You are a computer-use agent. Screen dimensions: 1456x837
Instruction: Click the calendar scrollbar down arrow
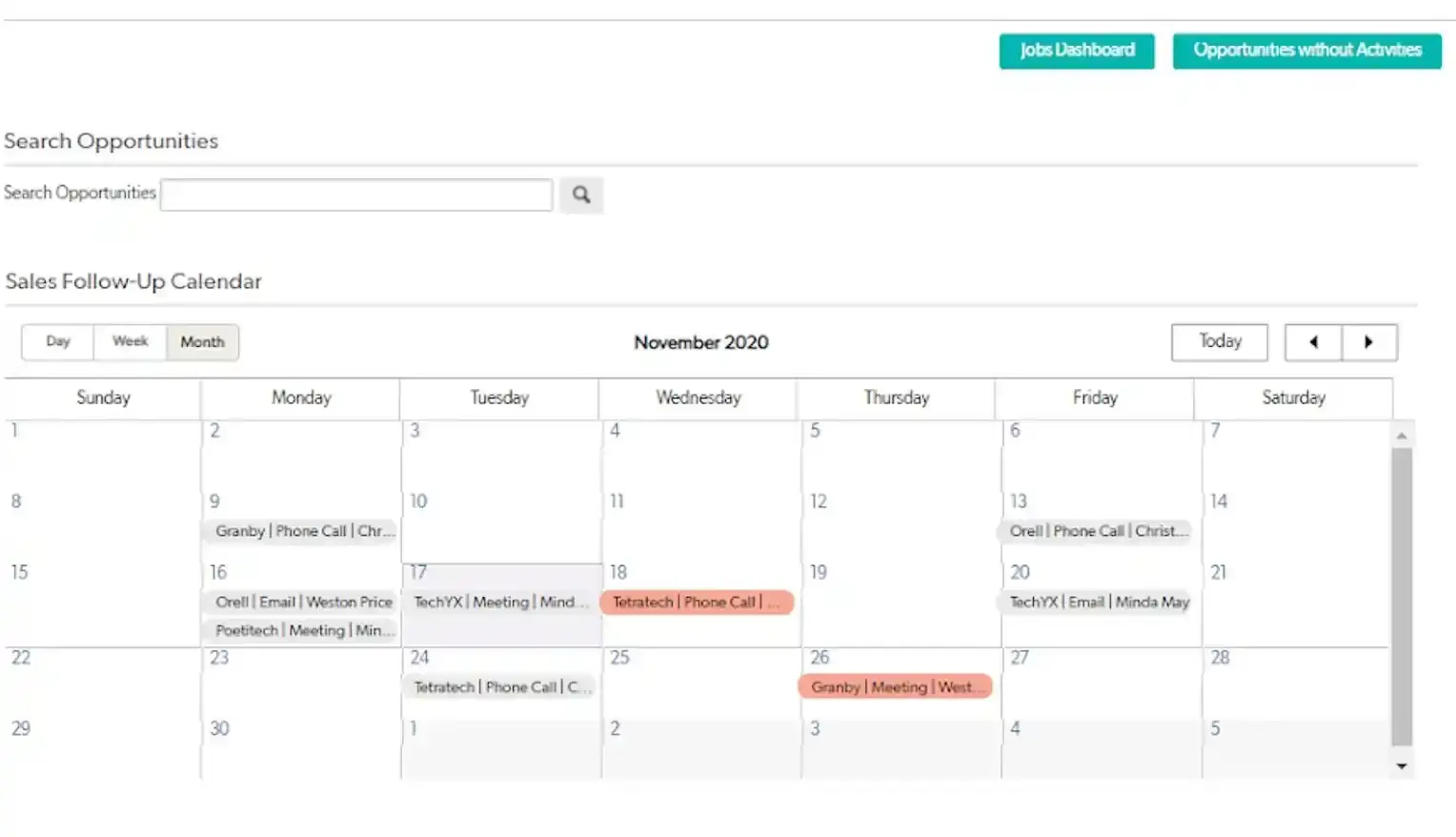point(1401,766)
